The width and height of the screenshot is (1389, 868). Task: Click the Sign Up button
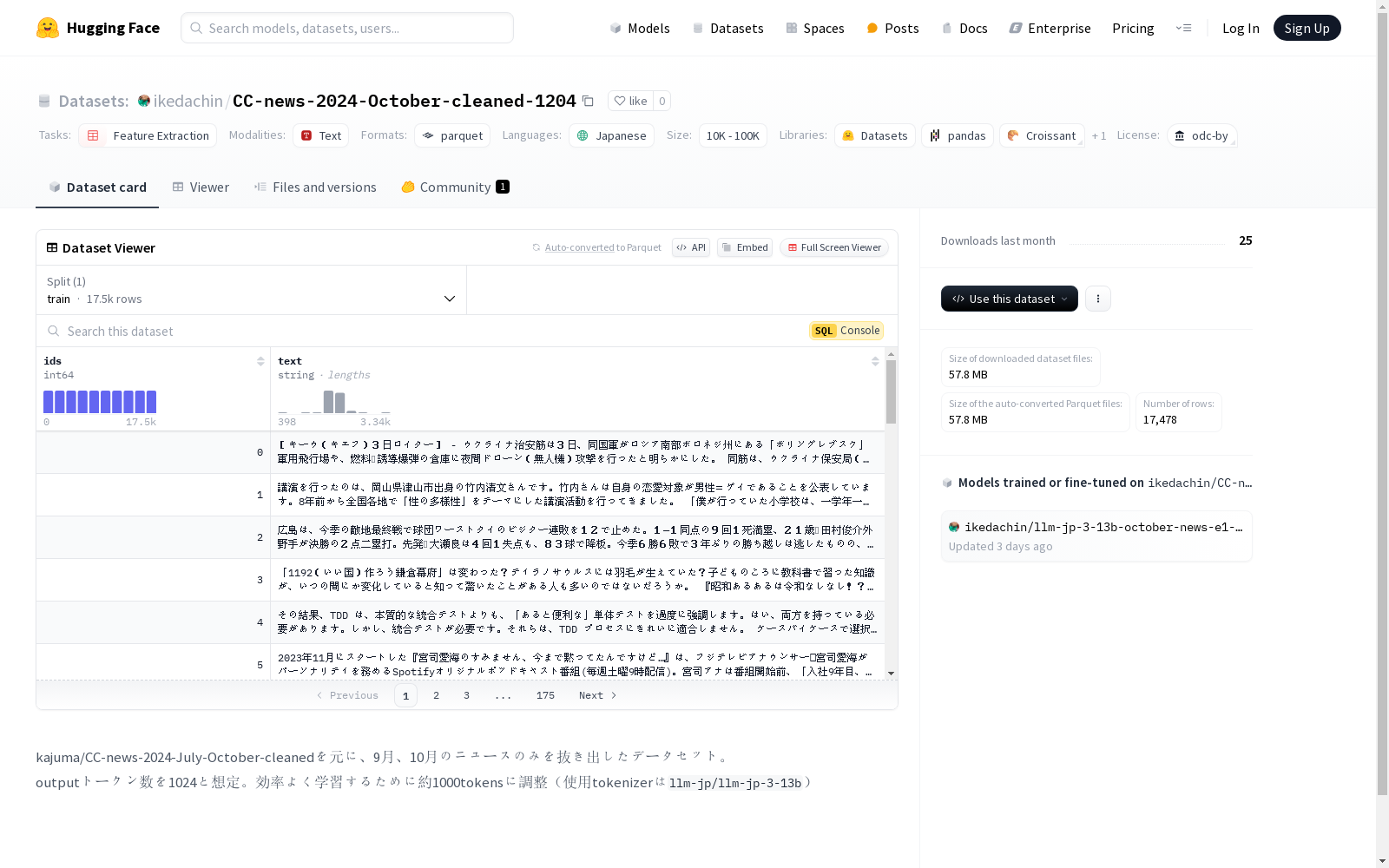(1307, 28)
